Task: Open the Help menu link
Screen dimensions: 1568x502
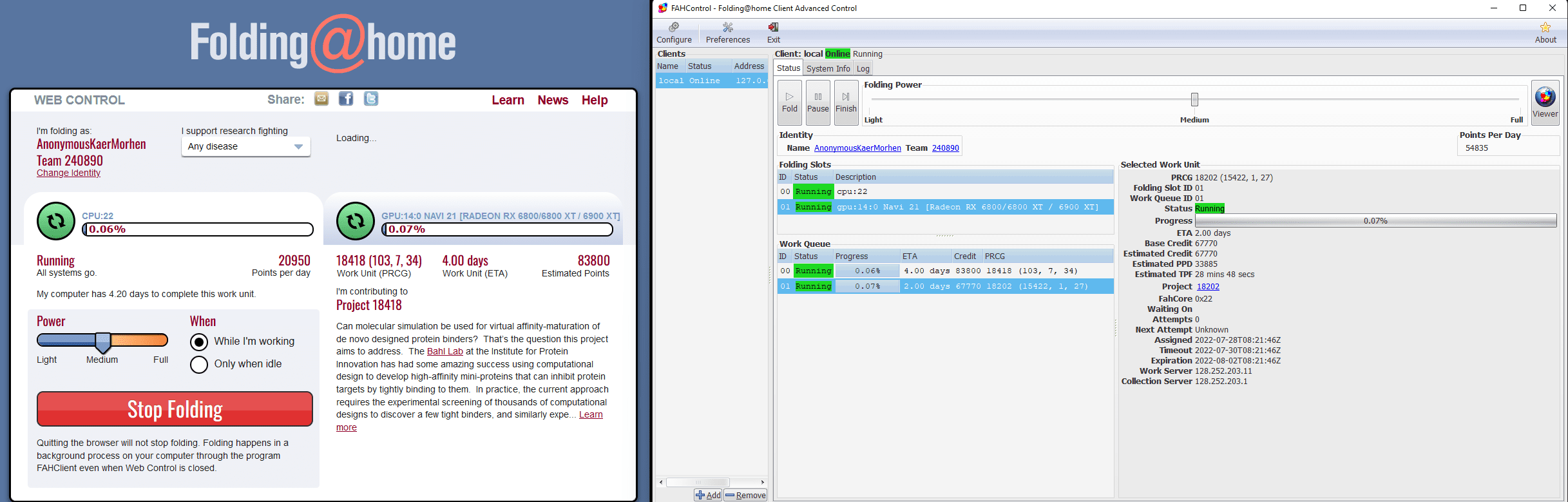Action: [x=595, y=100]
